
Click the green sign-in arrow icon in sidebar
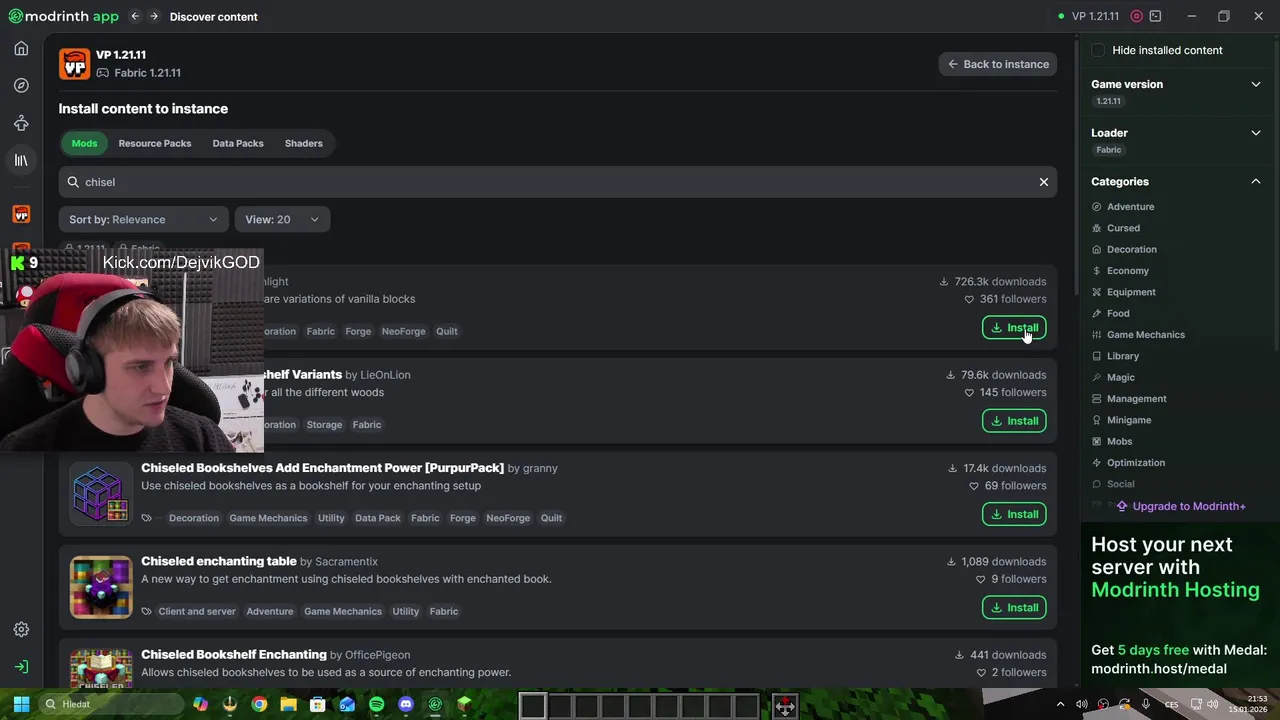coord(21,667)
